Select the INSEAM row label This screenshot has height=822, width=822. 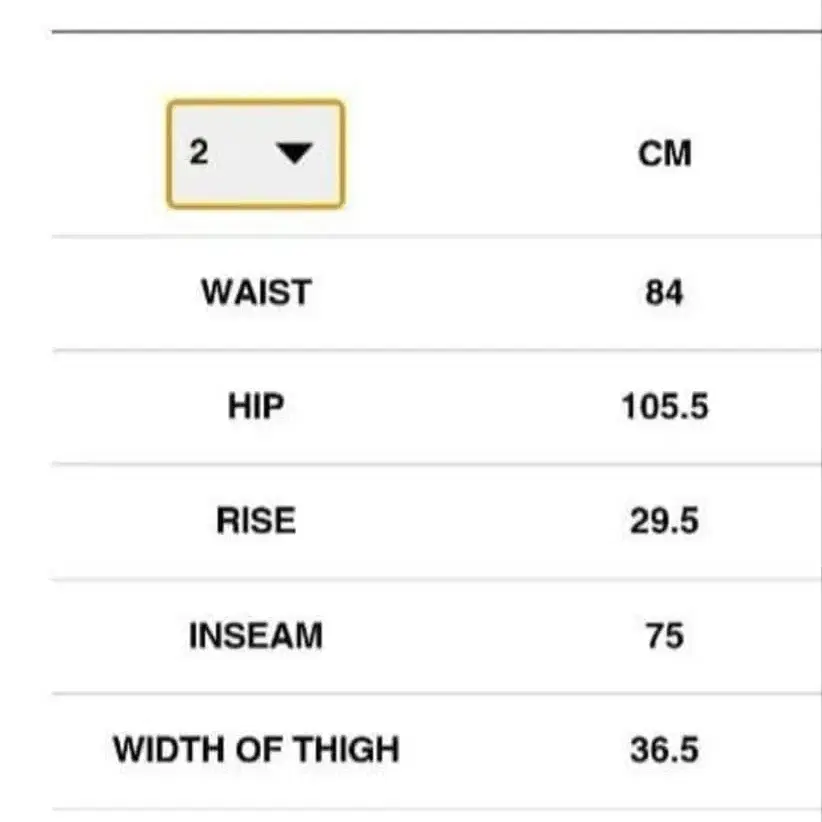pos(256,636)
